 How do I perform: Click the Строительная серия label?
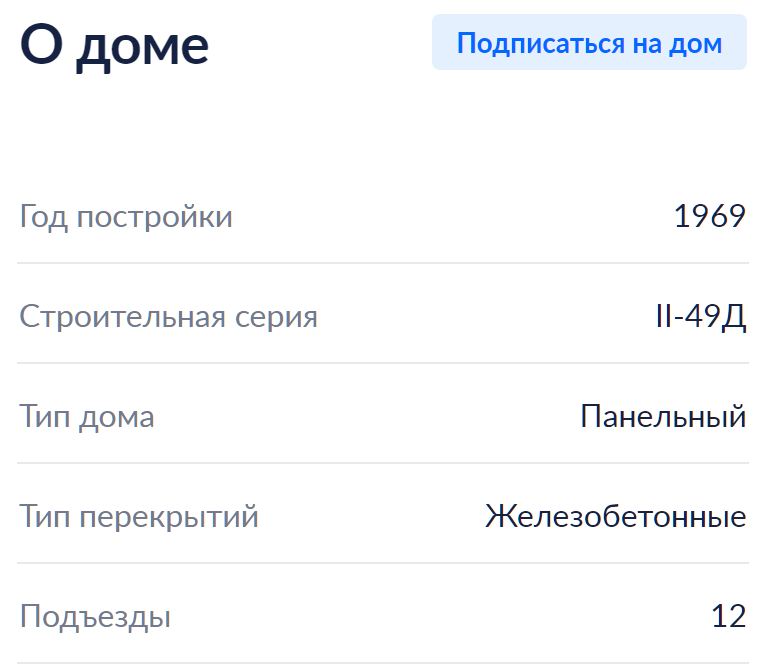pos(168,316)
